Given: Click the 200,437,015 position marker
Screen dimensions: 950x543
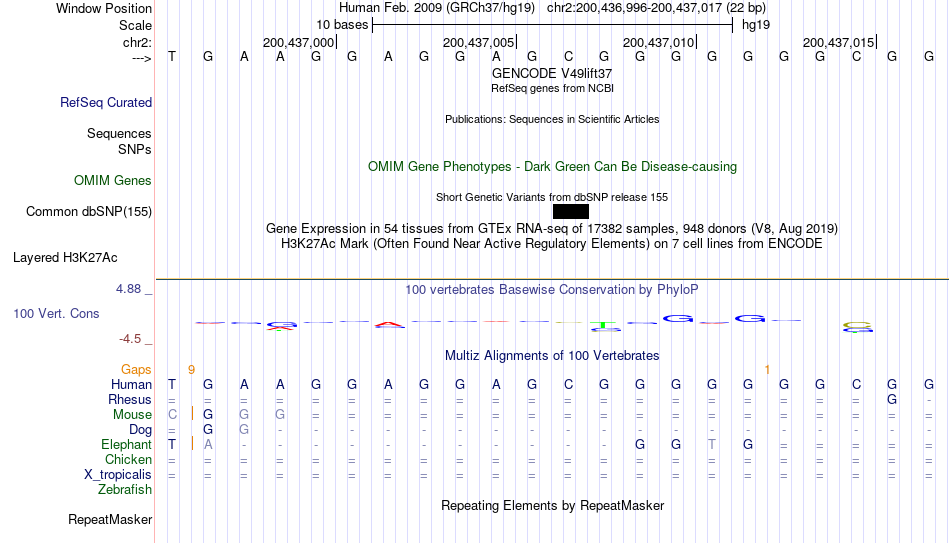Looking at the screenshot, I should tap(839, 42).
